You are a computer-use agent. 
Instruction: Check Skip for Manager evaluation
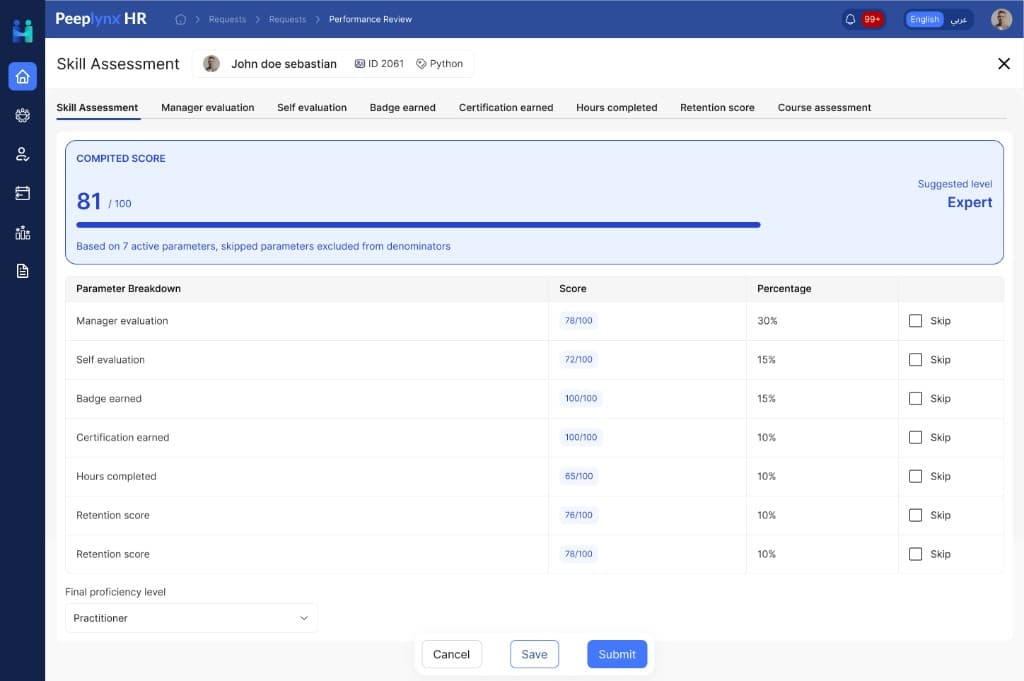tap(916, 321)
